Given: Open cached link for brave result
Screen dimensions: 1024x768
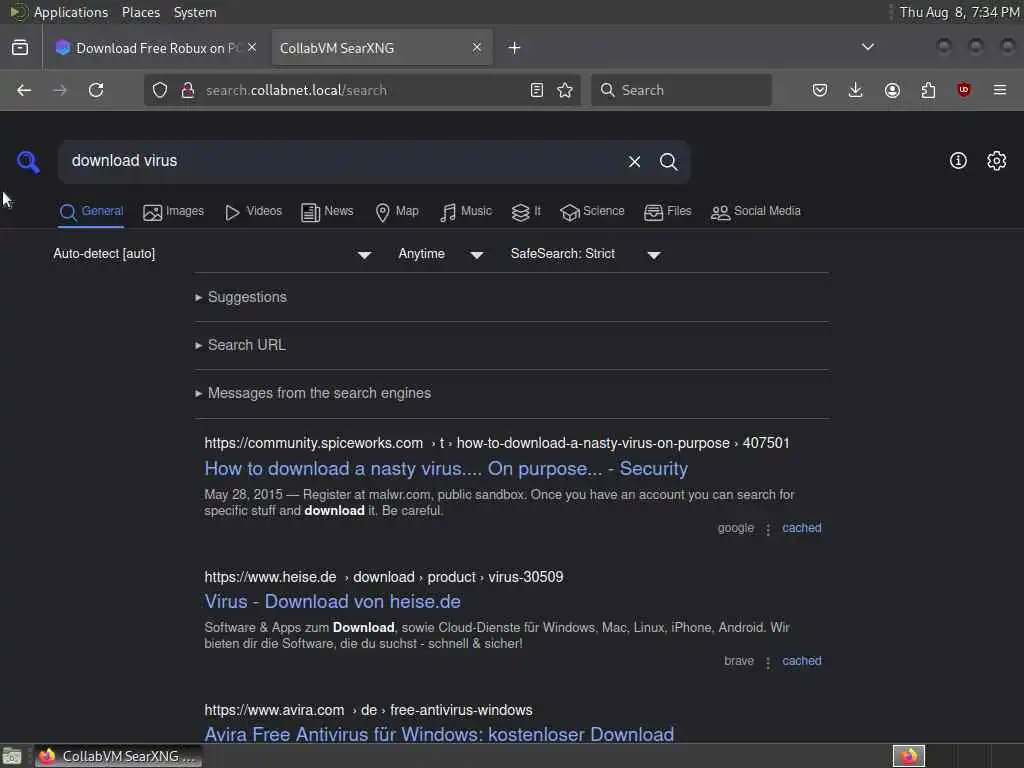Looking at the screenshot, I should (801, 661).
